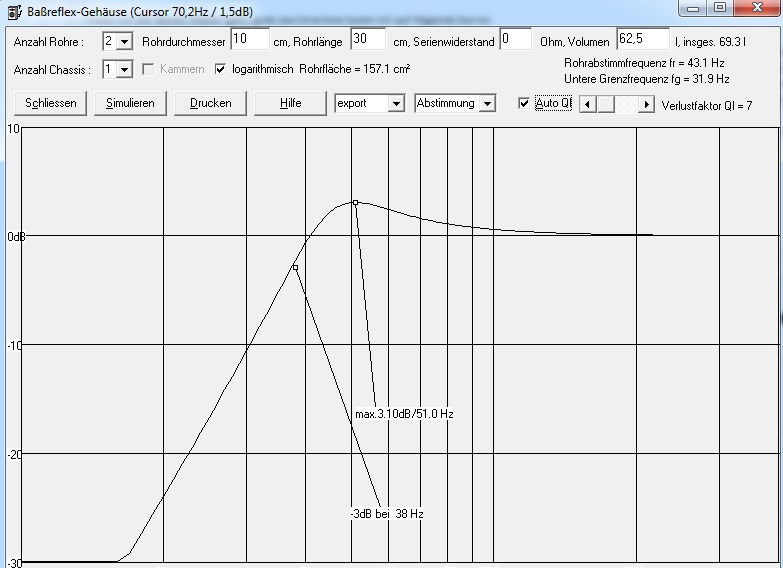
Task: Click the Drucken button
Action: point(210,103)
